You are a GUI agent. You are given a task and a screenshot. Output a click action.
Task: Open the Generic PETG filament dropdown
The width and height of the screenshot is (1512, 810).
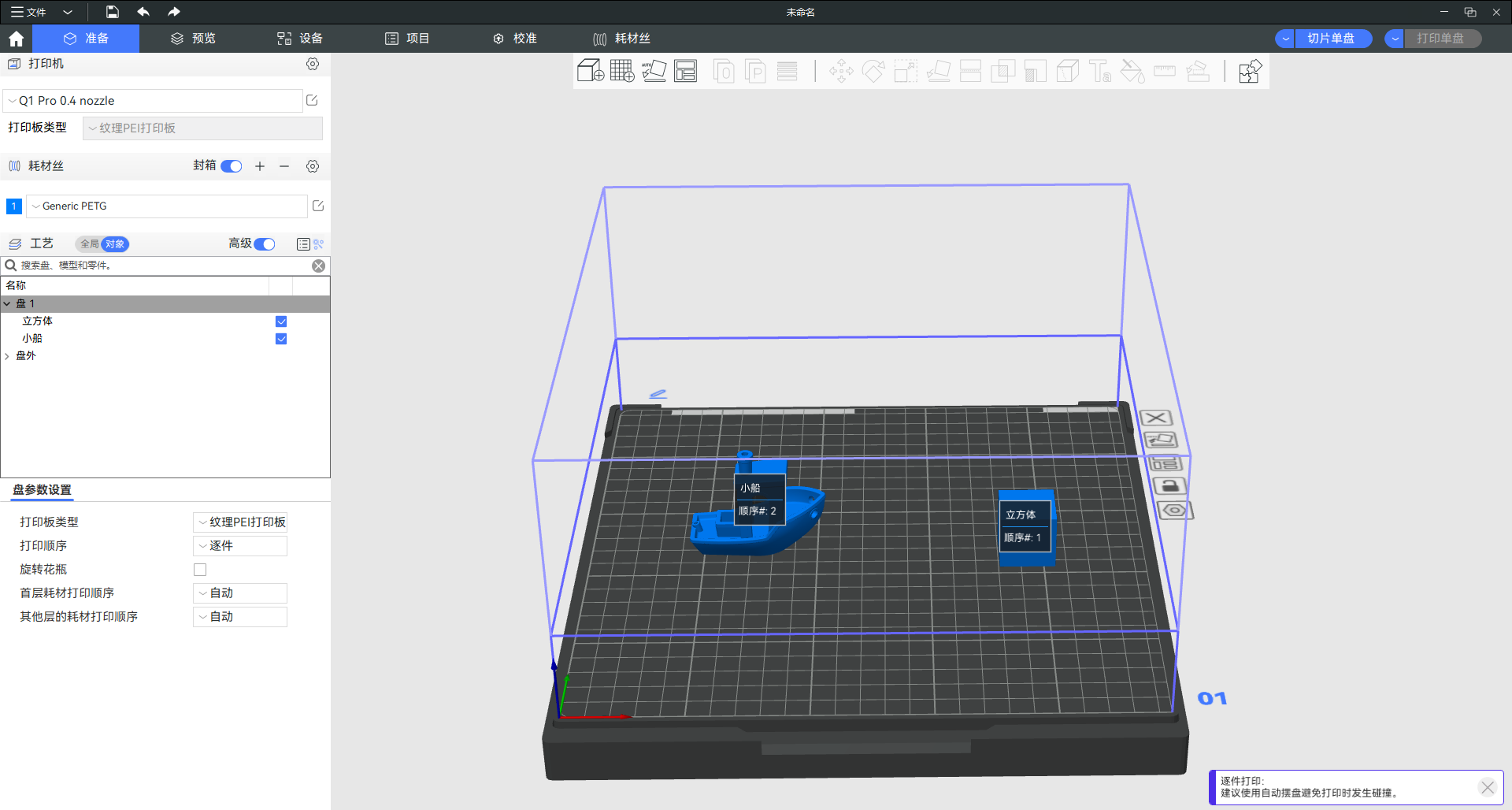167,206
